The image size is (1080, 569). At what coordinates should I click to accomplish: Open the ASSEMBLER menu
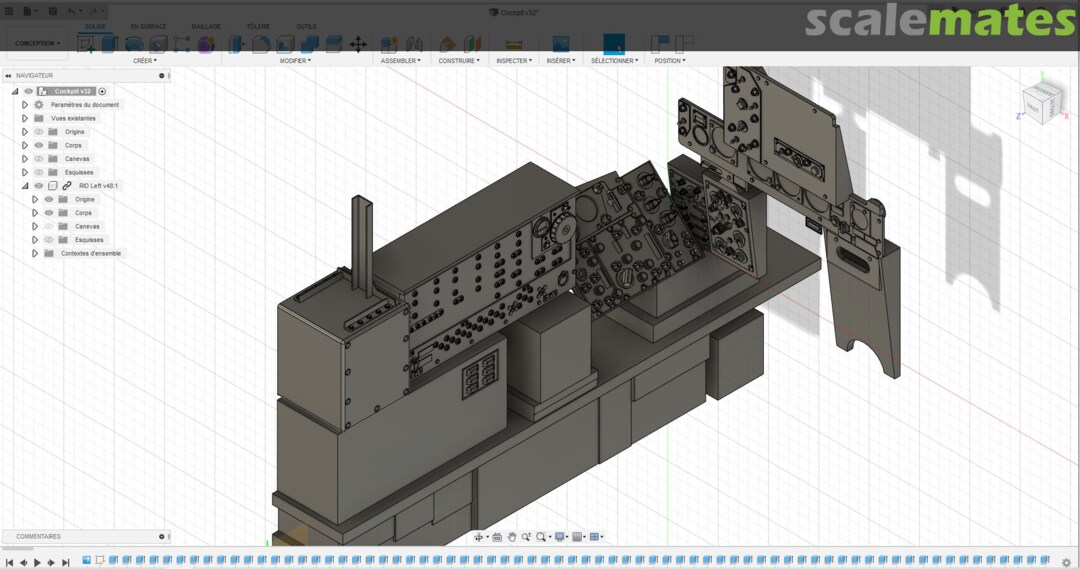401,61
